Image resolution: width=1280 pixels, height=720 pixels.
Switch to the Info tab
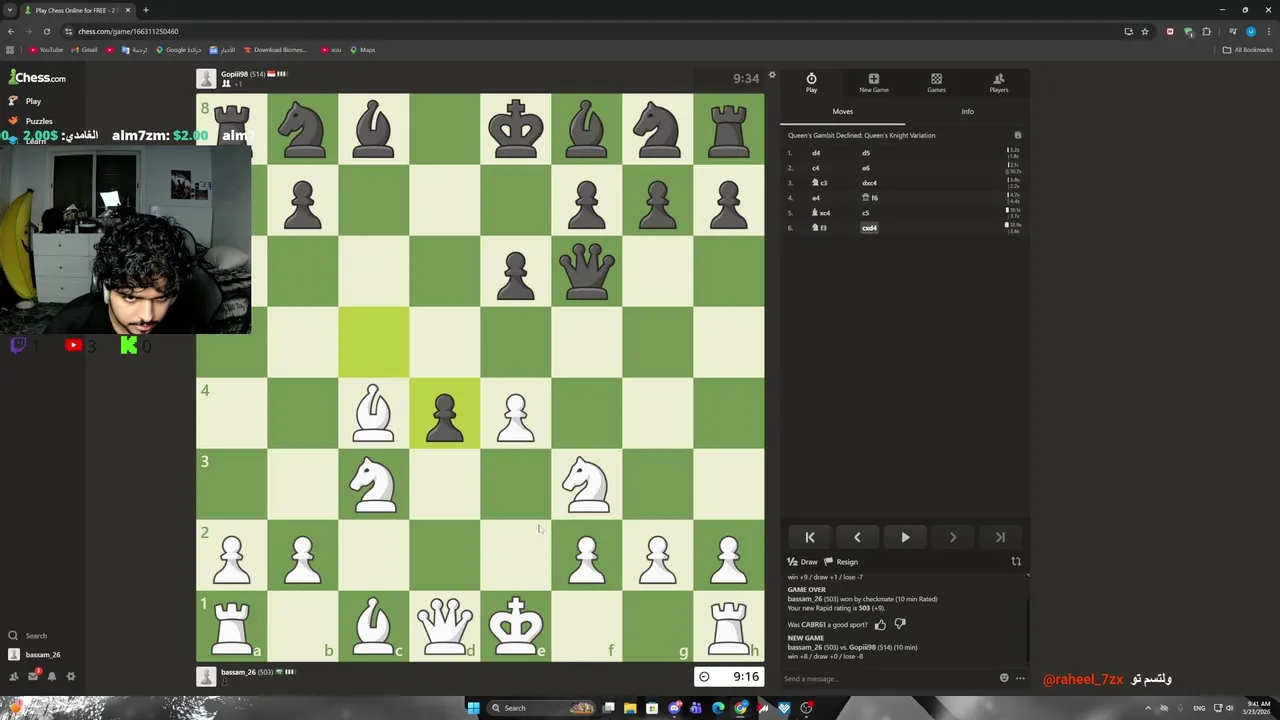click(x=967, y=111)
